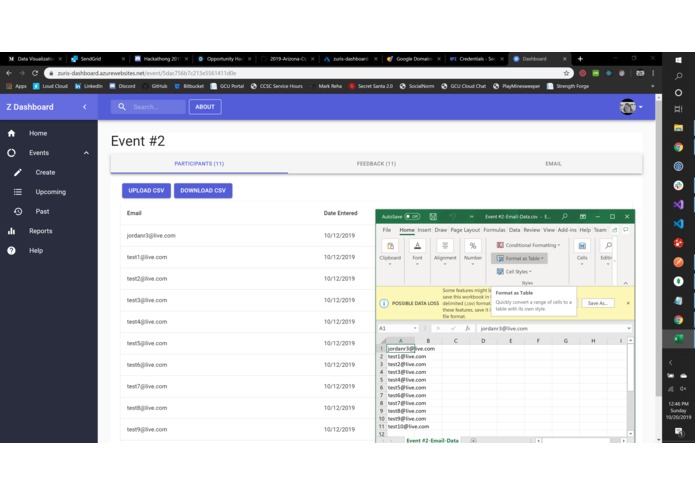Open Cell Styles dropdown

click(514, 272)
